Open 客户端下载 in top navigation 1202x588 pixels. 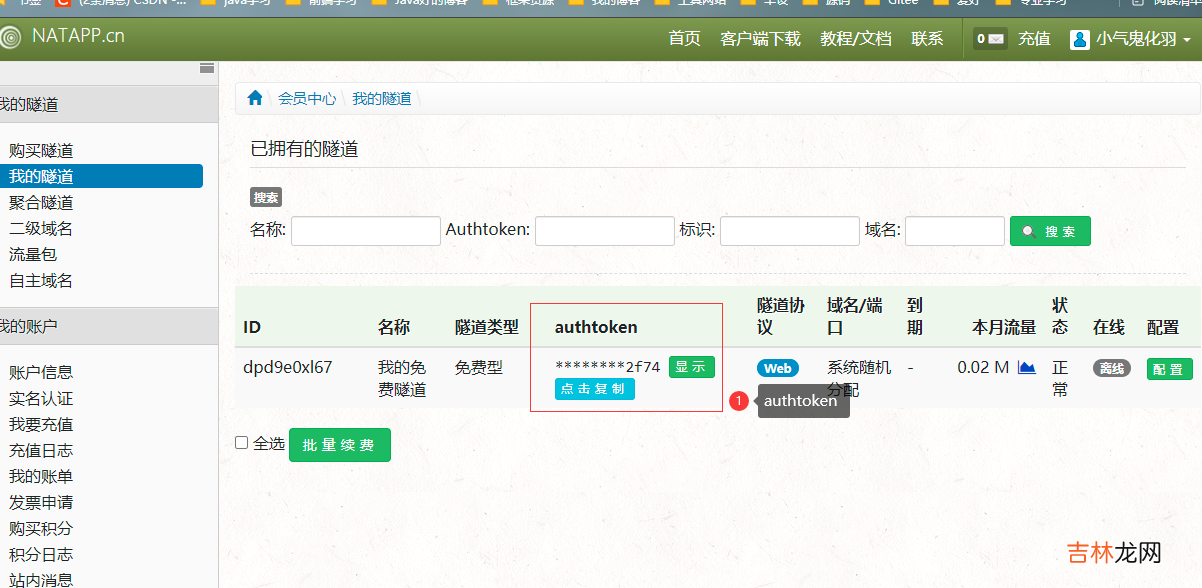(760, 39)
